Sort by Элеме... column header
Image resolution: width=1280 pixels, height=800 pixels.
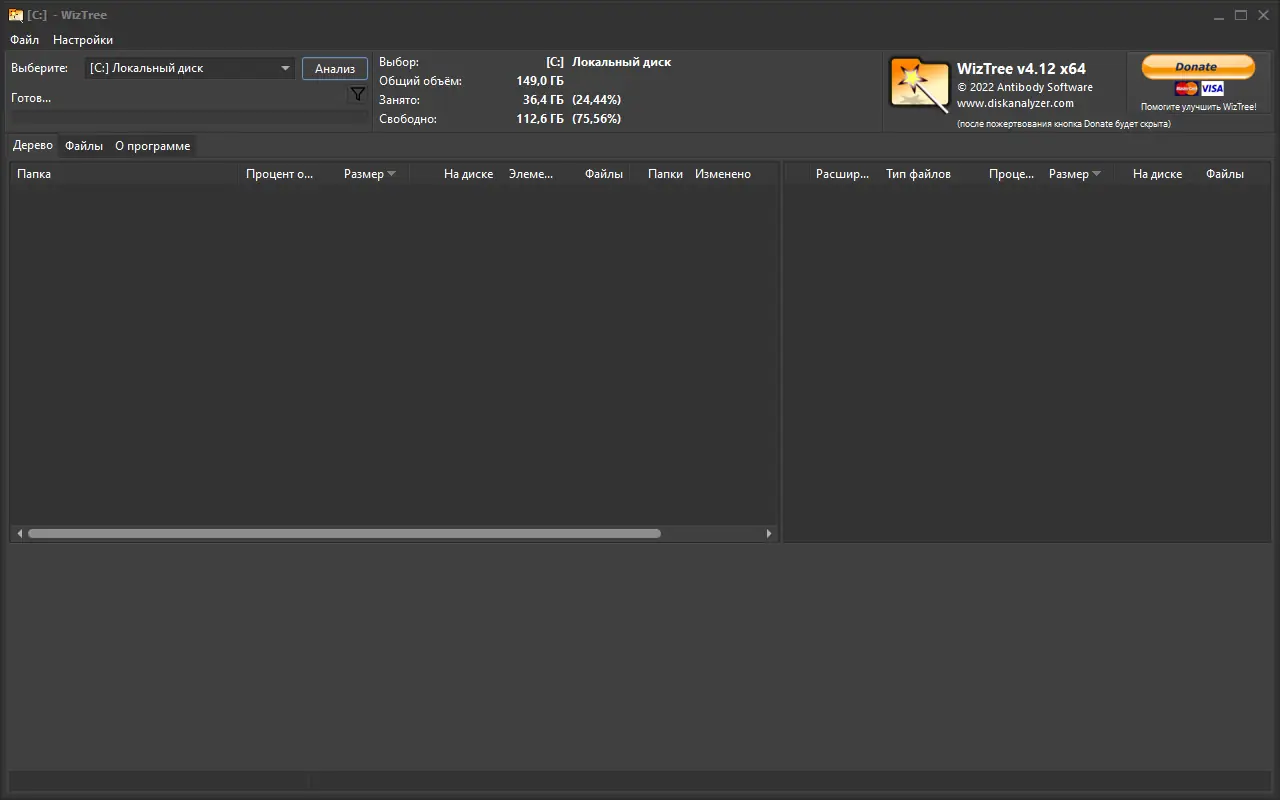coord(530,174)
